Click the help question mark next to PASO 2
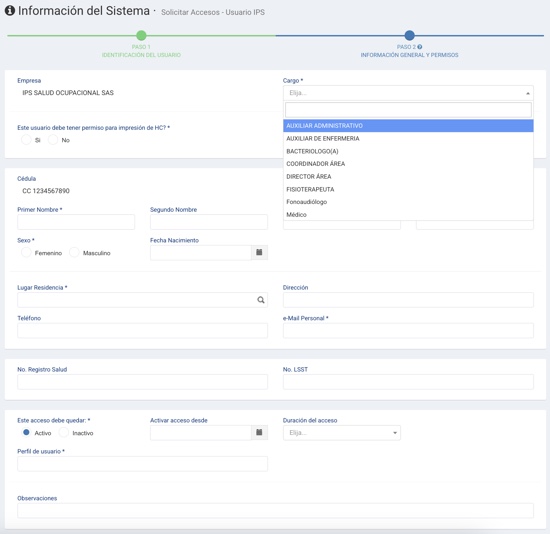The image size is (550, 534). click(420, 47)
